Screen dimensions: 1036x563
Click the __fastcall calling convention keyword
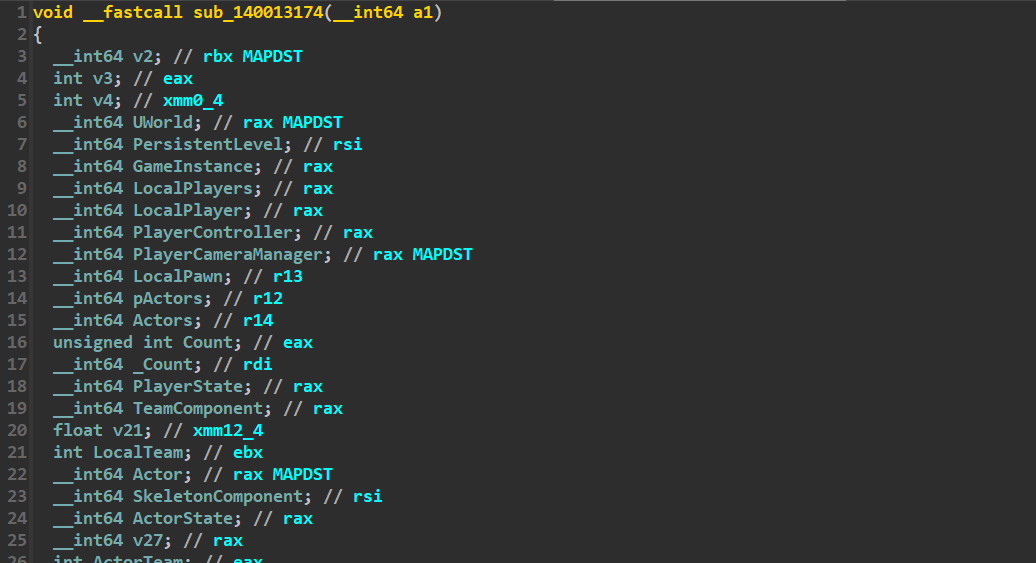[x=133, y=13]
